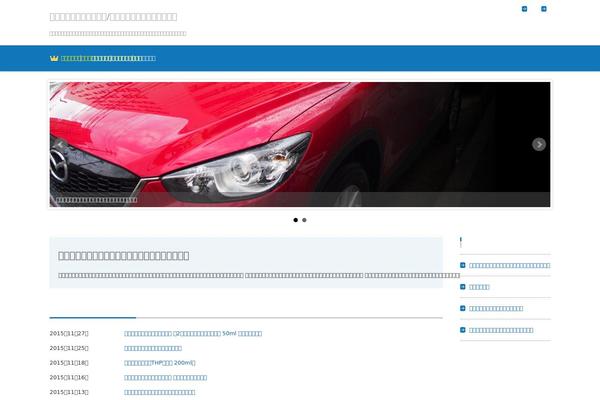
Task: Open the site title link containing a slash
Action: [x=113, y=17]
